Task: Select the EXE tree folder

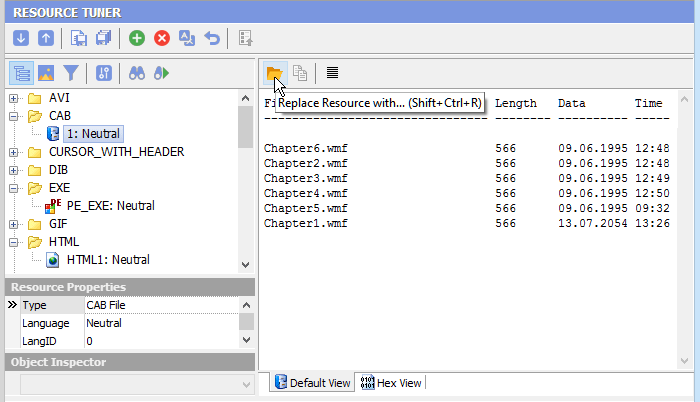Action: coord(59,188)
